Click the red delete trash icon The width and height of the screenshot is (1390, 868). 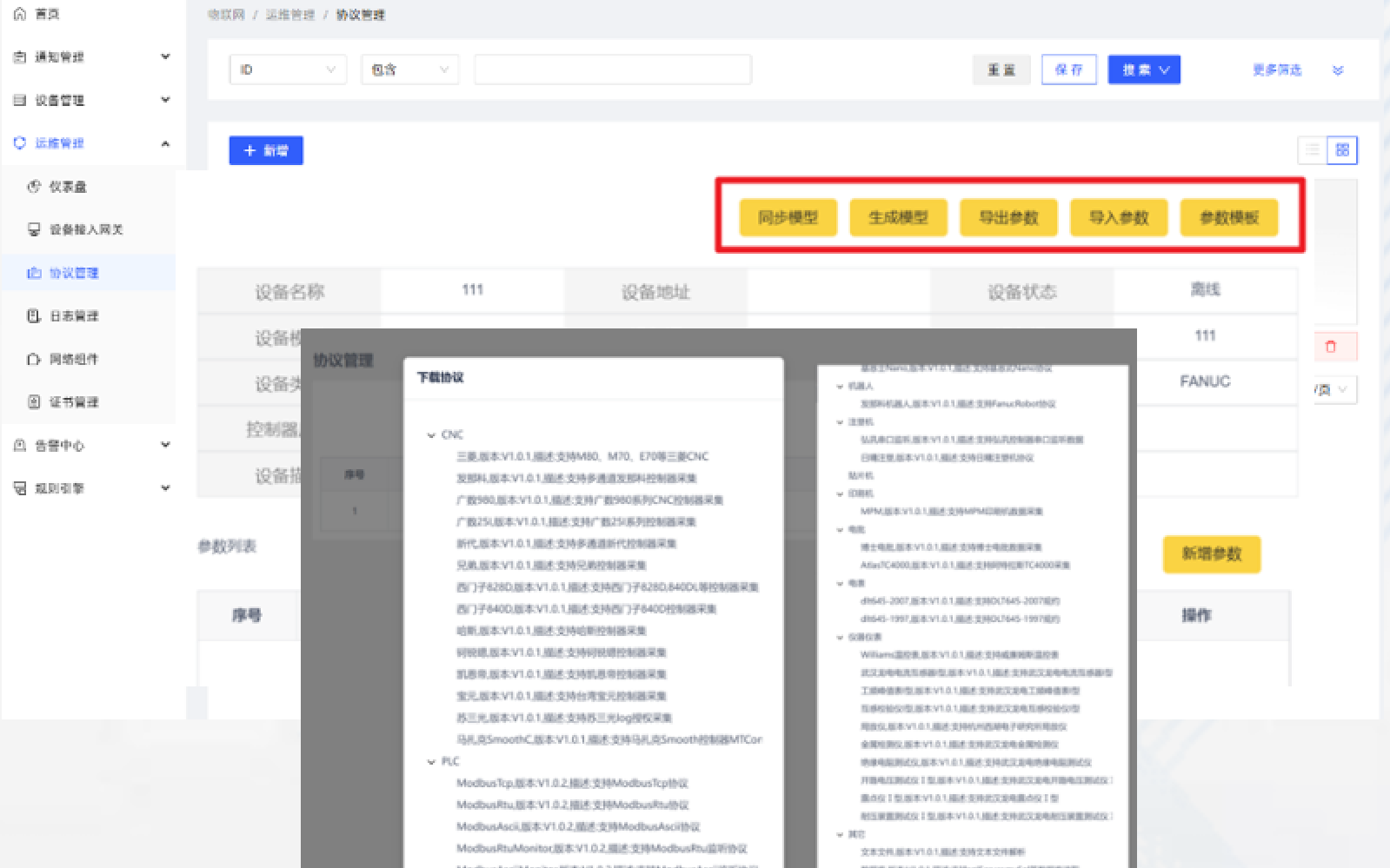(1330, 347)
